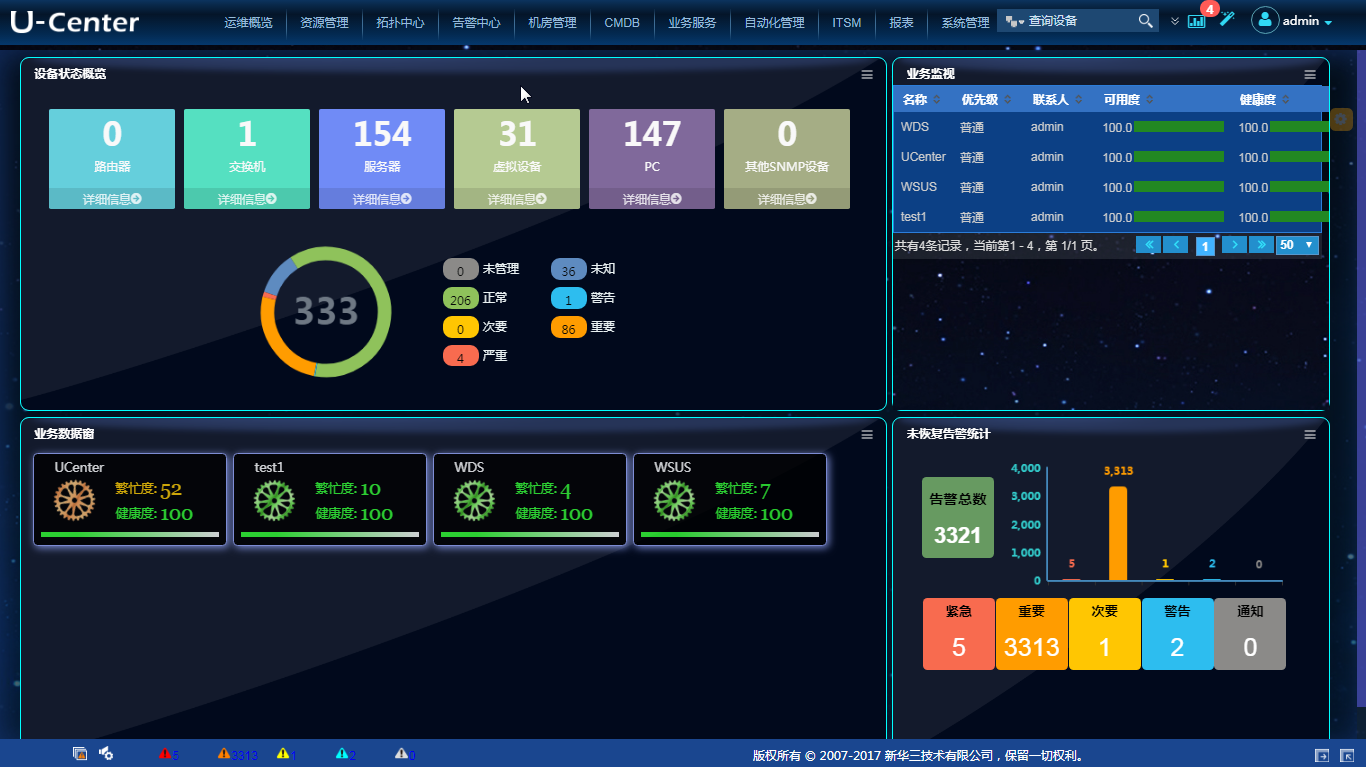The width and height of the screenshot is (1366, 767).
Task: Open the 系统管理 menu
Action: pos(966,23)
